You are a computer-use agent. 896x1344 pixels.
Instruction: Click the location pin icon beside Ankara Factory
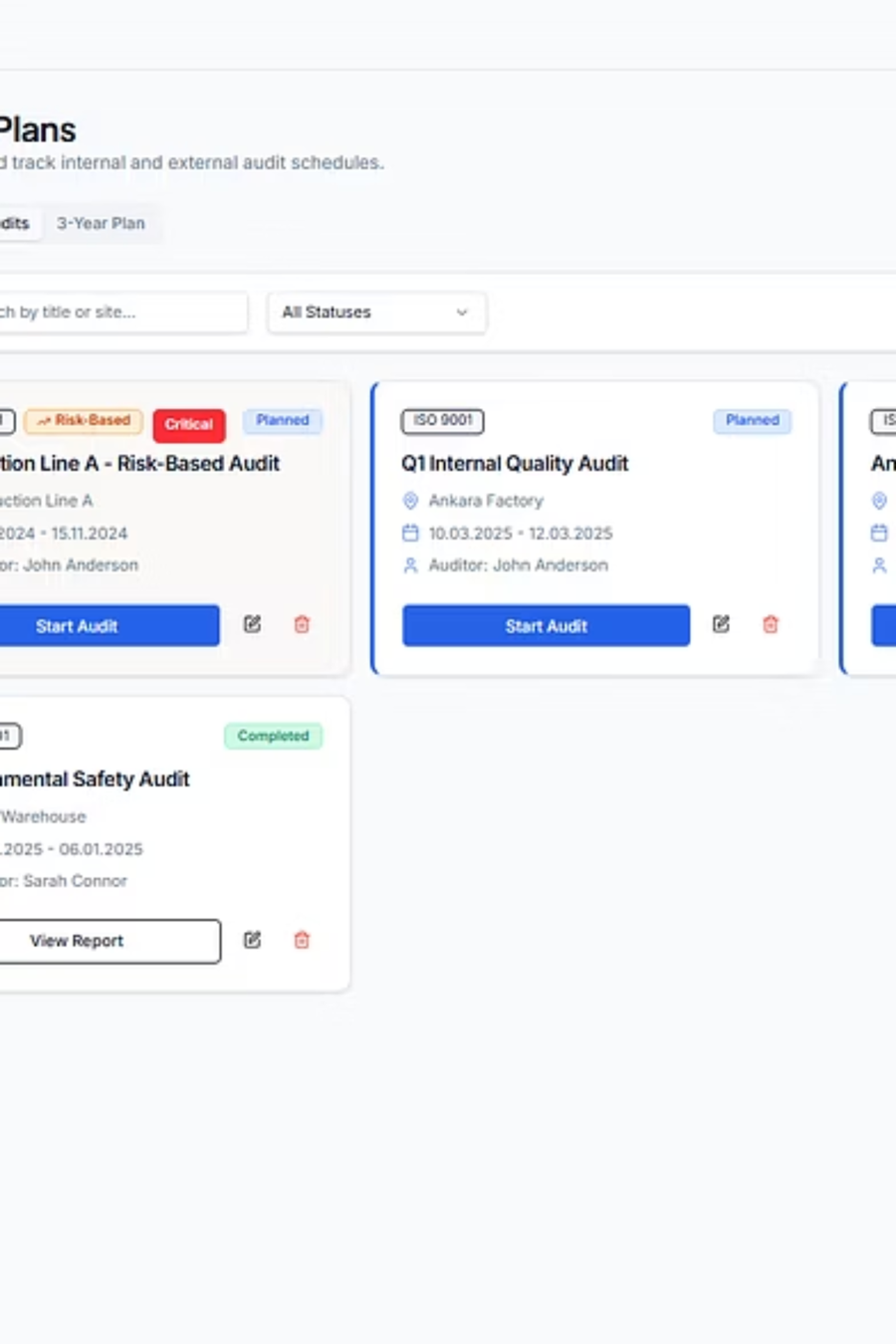pos(409,501)
